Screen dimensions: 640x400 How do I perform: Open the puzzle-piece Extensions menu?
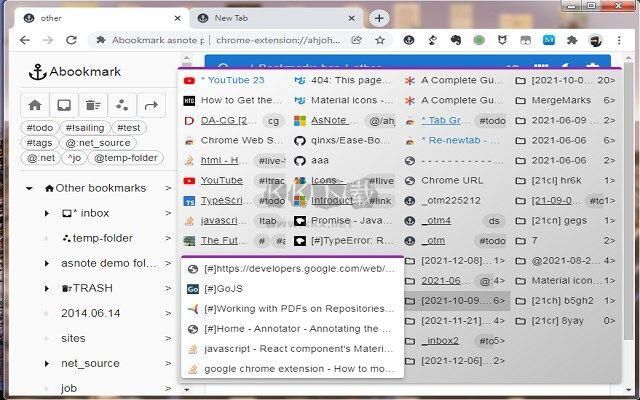tap(572, 40)
